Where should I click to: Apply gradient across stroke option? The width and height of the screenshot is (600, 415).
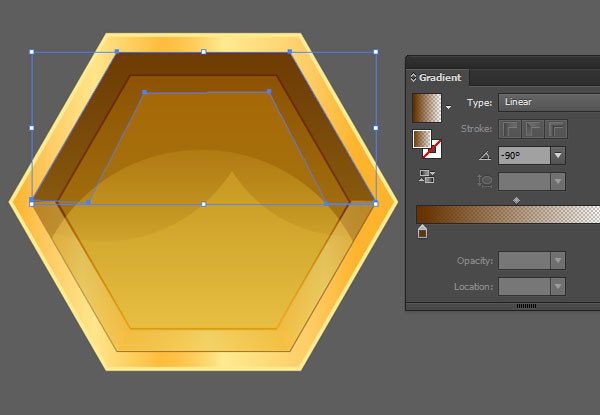point(556,129)
